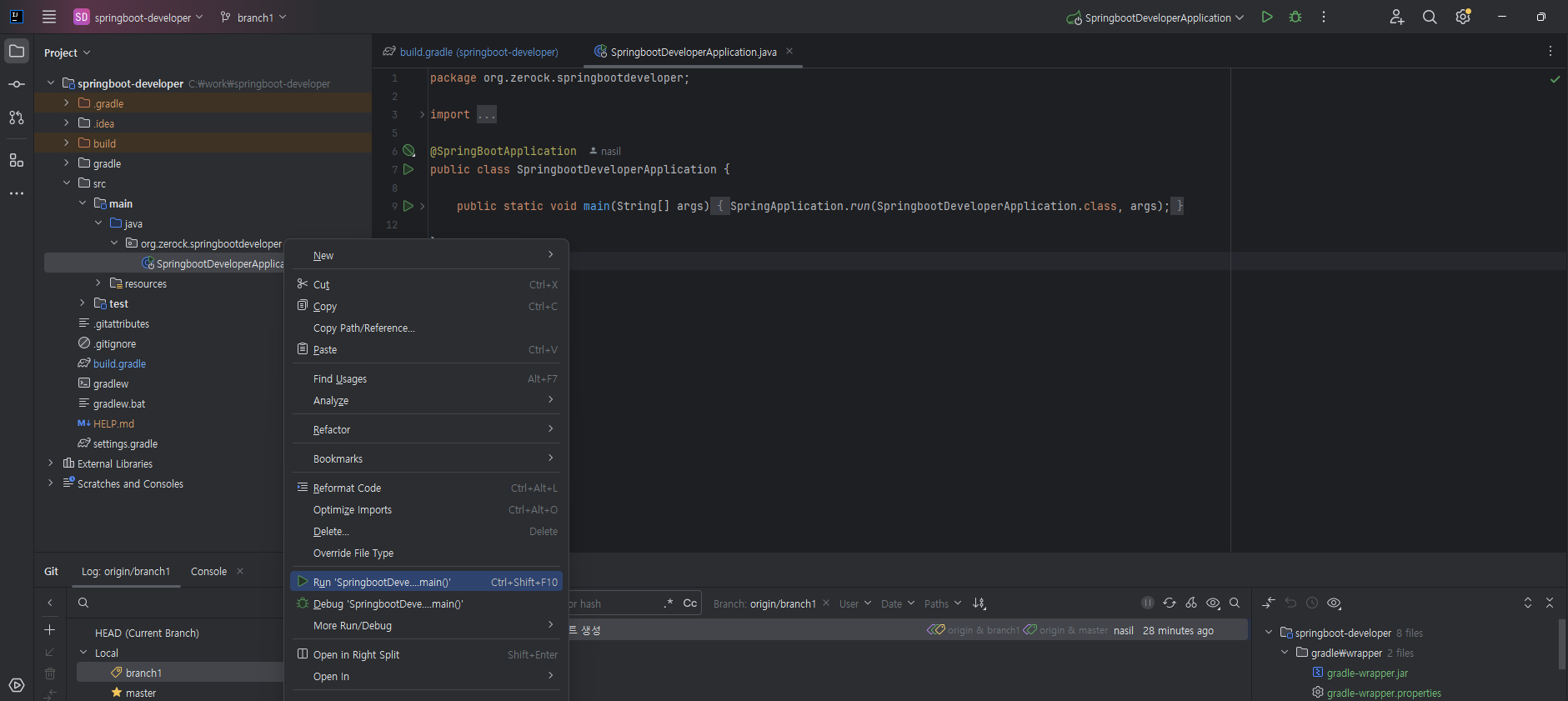This screenshot has width=1568, height=701.
Task: Open the New submenu
Action: pos(426,255)
